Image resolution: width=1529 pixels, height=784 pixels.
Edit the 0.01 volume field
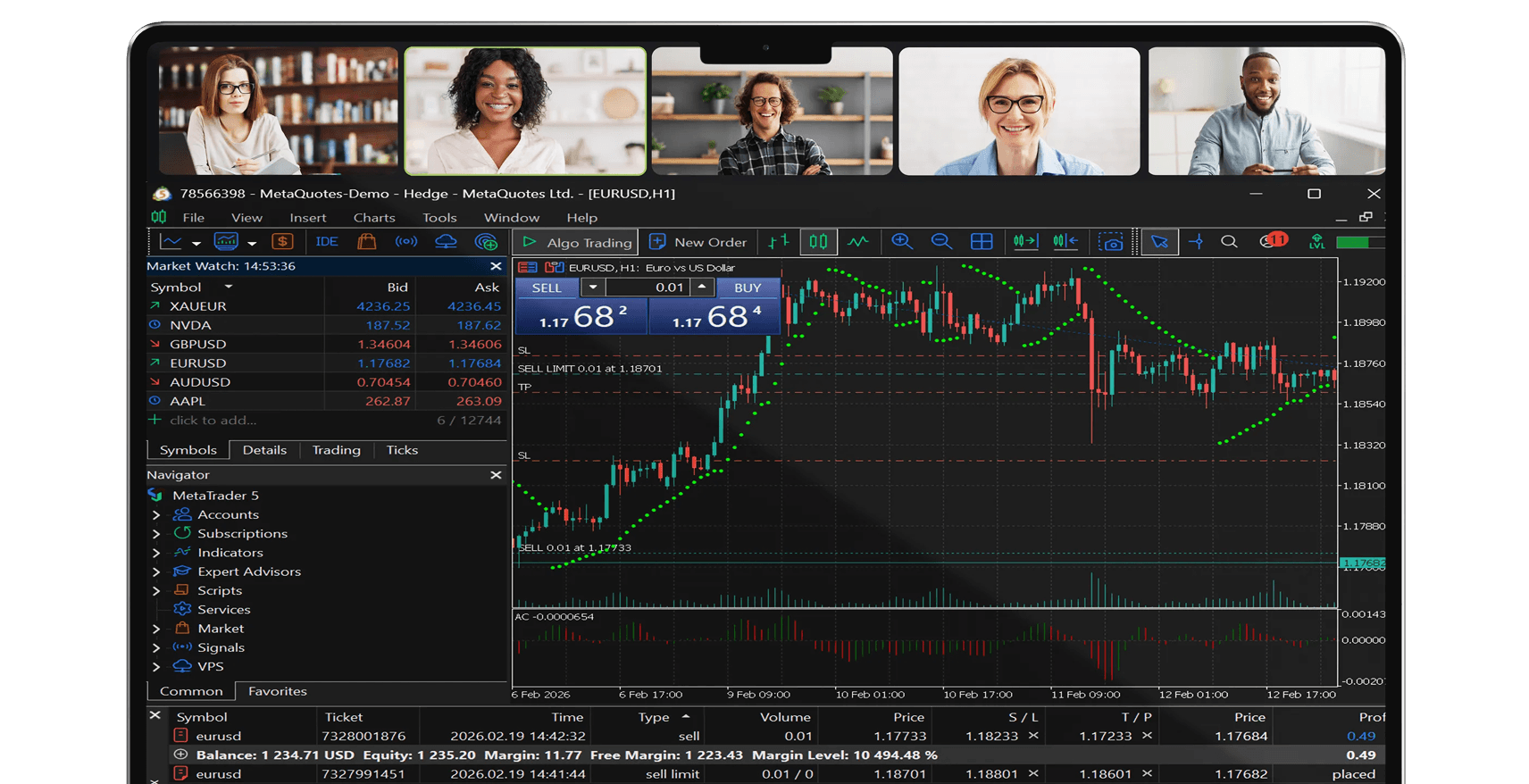click(649, 288)
